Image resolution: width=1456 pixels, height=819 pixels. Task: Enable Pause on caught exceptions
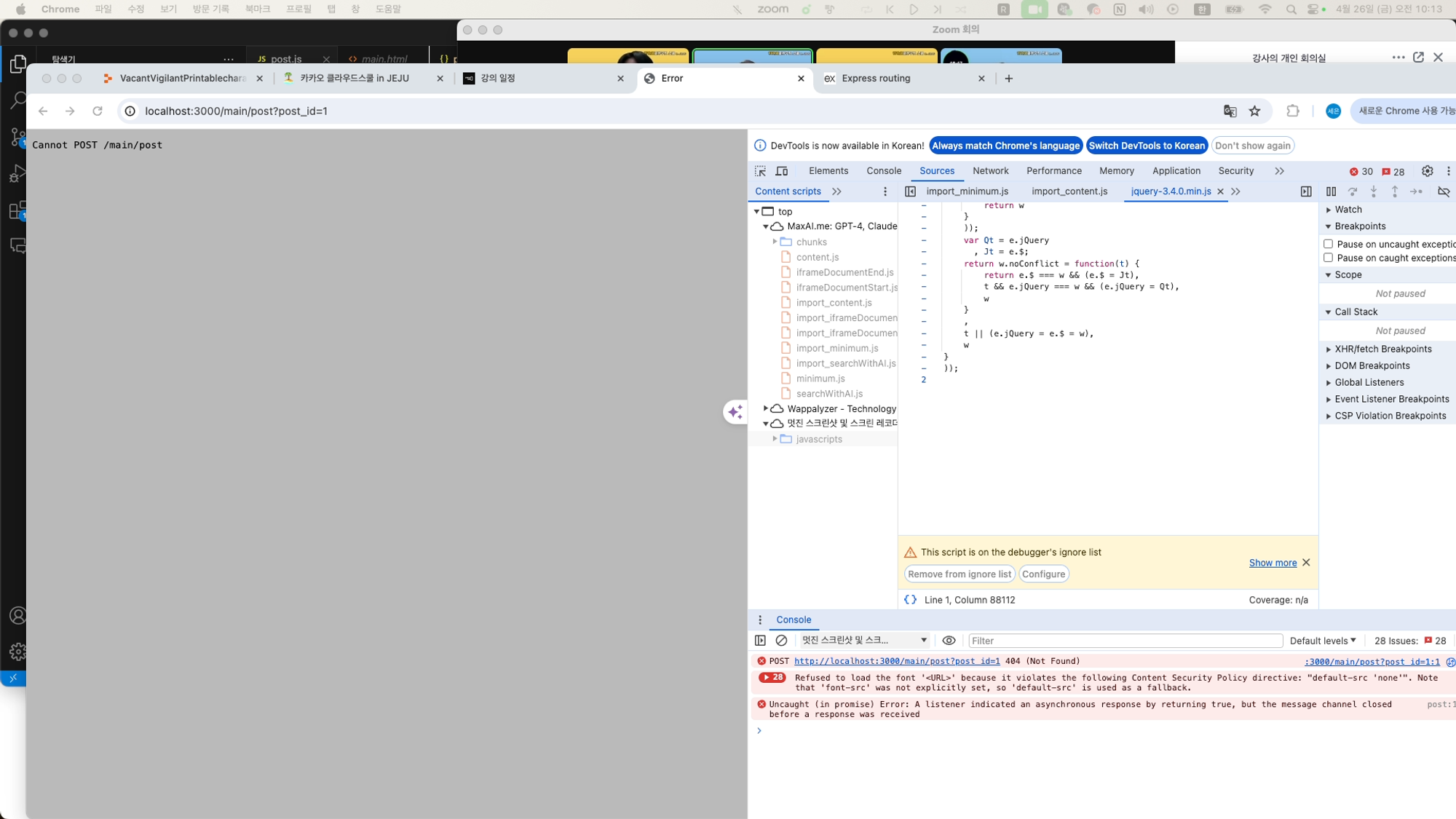(x=1328, y=258)
